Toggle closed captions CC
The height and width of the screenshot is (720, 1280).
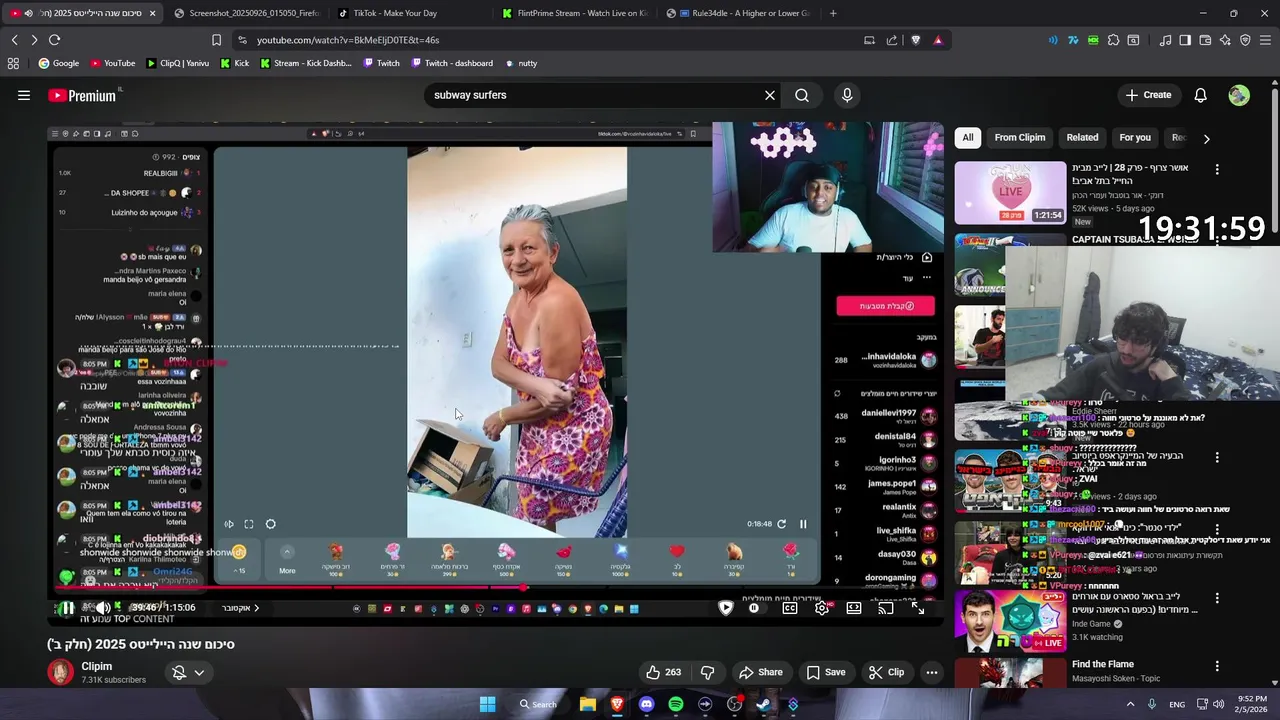pyautogui.click(x=790, y=608)
